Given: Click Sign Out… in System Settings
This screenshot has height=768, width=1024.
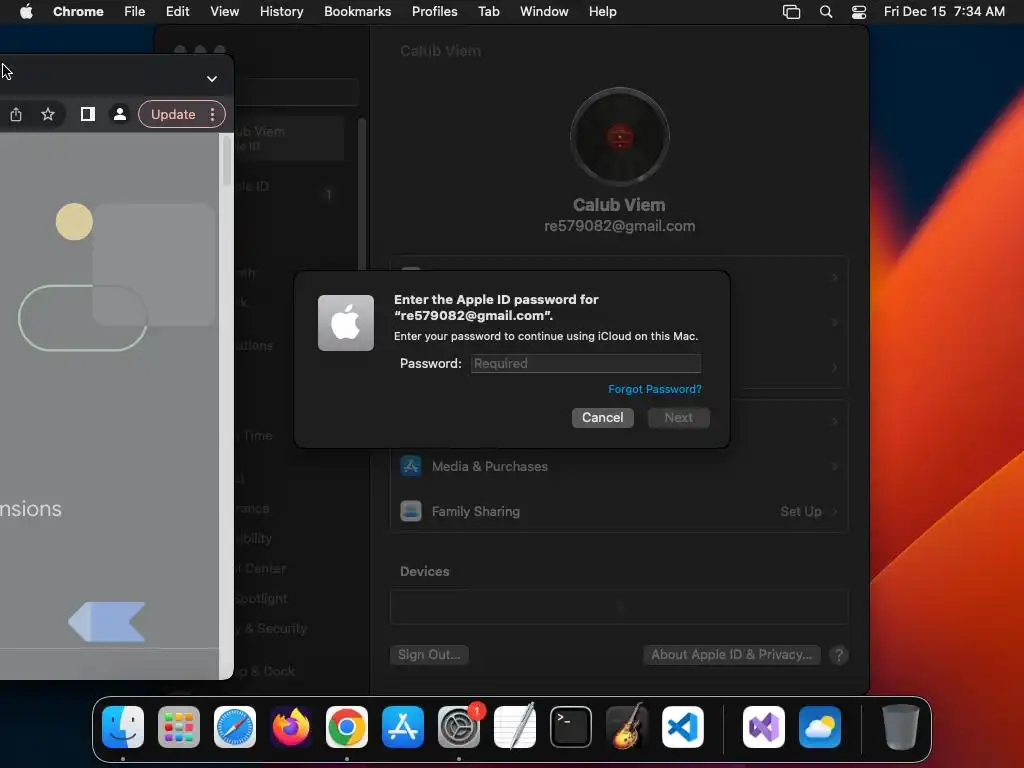Looking at the screenshot, I should point(429,654).
